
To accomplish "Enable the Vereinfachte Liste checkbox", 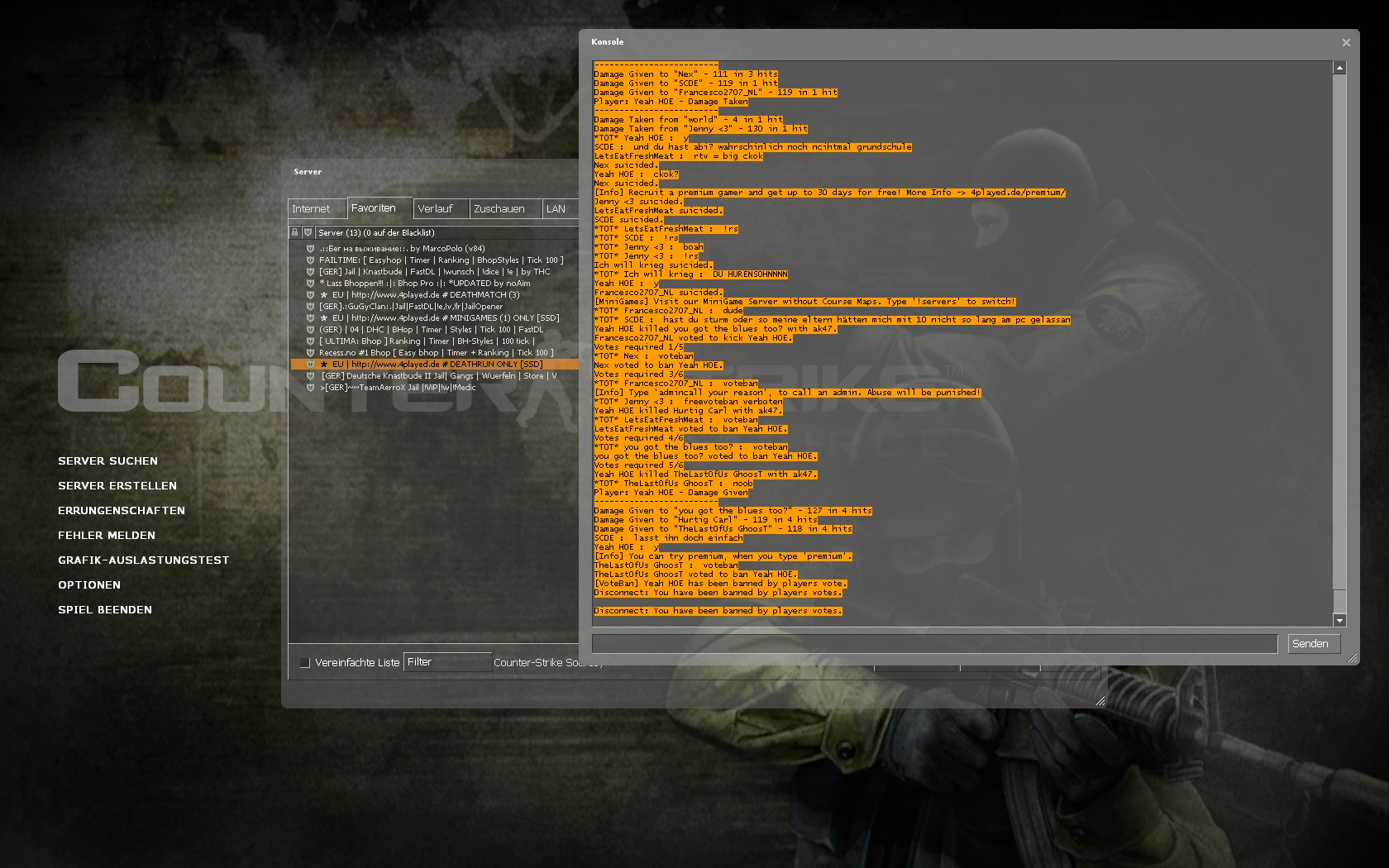I will click(304, 662).
